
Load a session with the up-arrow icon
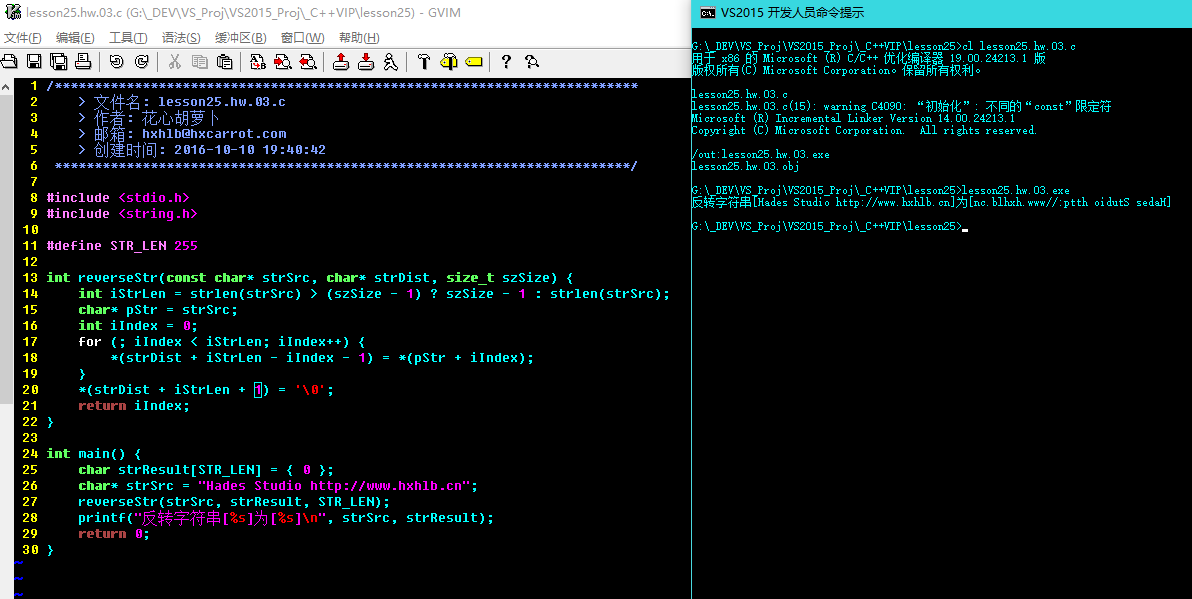click(x=341, y=62)
